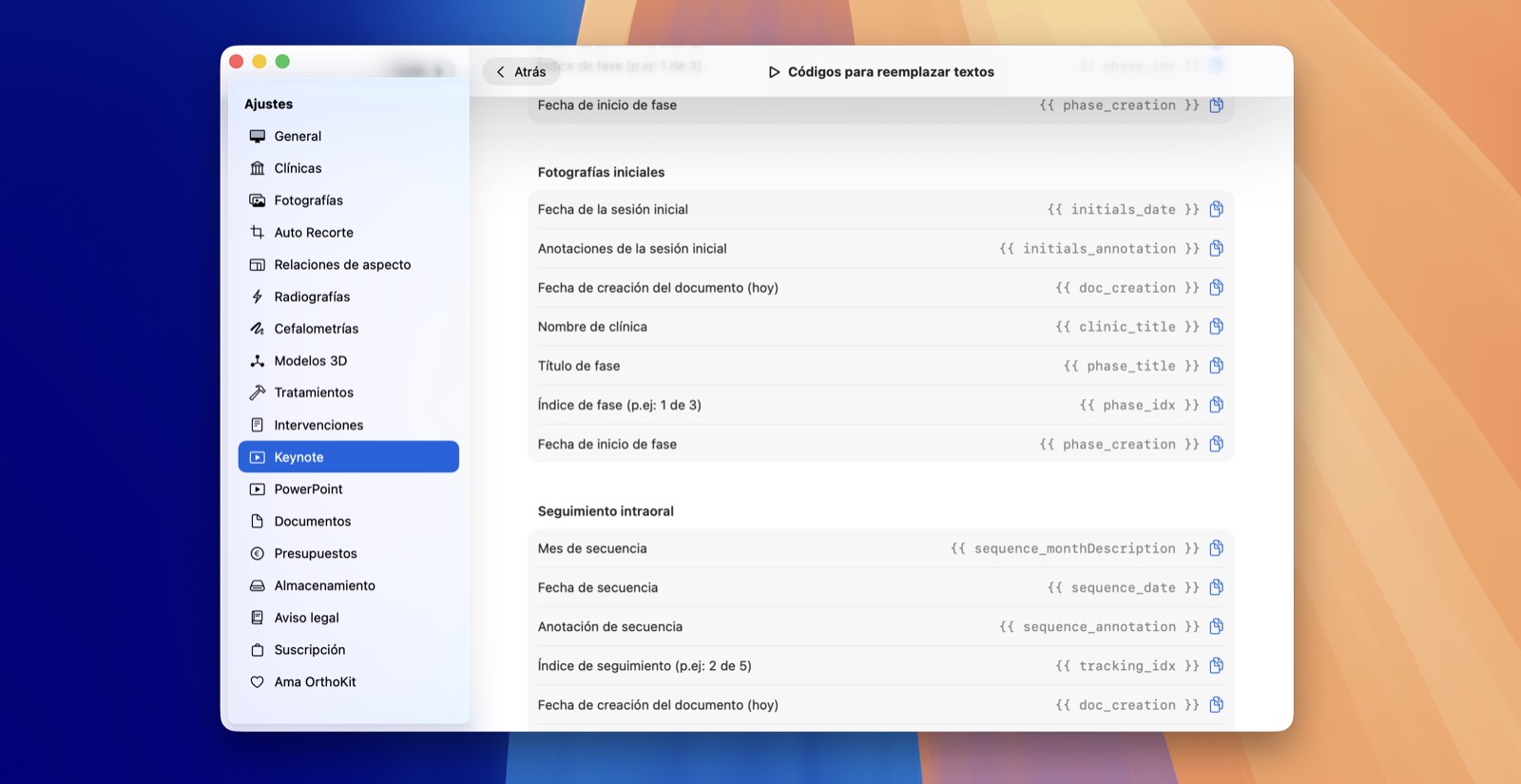Screen dimensions: 1521x784
Task: Copy phase_idx code under Fotografías iniciales
Action: (x=1216, y=405)
